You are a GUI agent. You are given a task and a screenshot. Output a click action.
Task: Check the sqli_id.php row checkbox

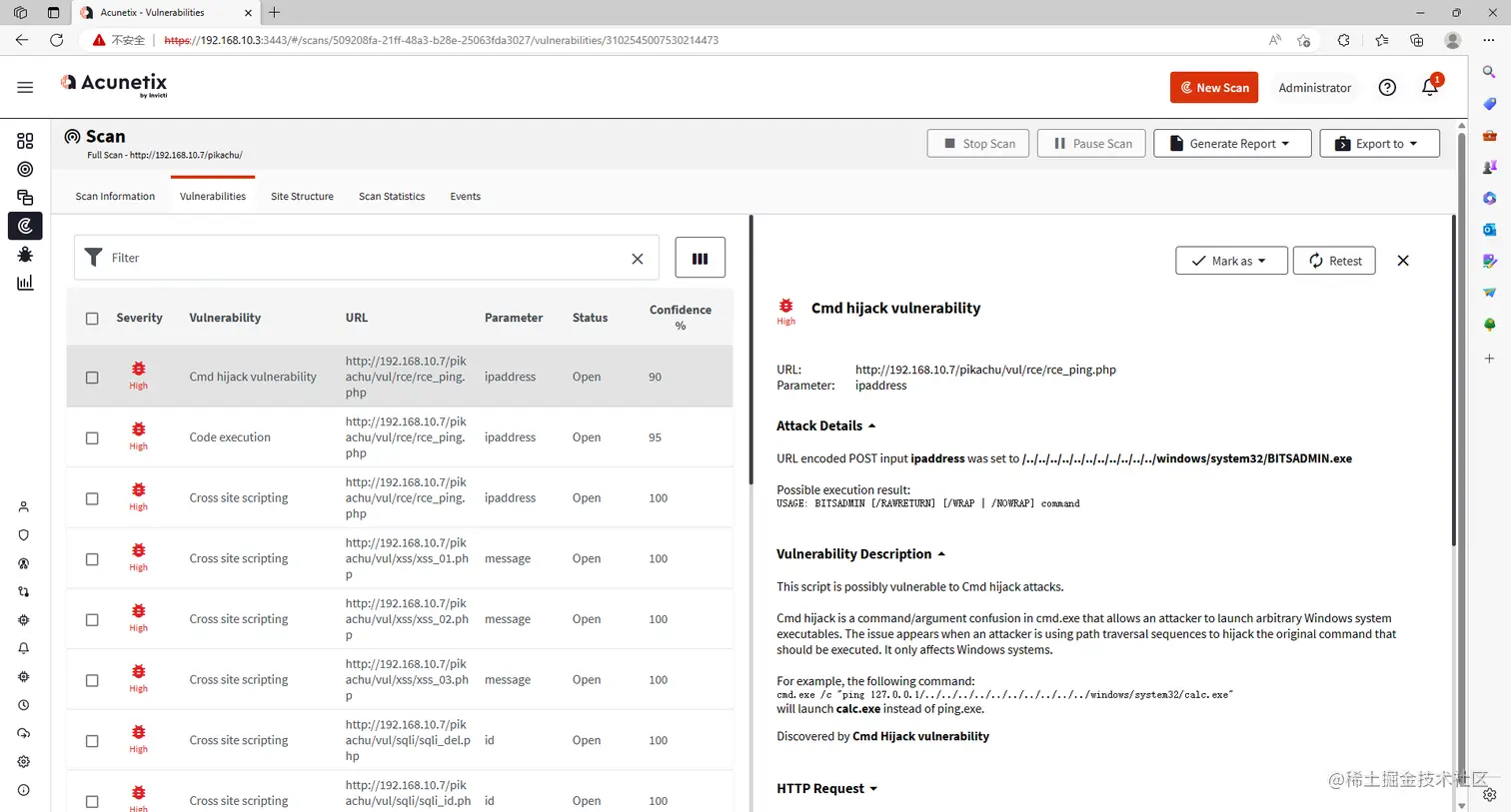(x=92, y=801)
